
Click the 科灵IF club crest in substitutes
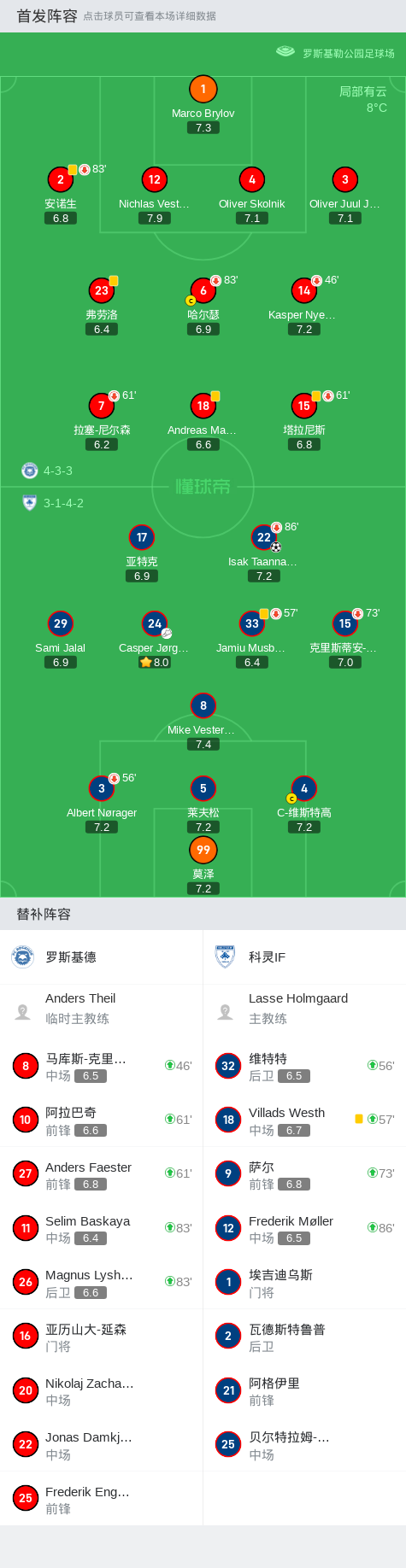pyautogui.click(x=226, y=957)
